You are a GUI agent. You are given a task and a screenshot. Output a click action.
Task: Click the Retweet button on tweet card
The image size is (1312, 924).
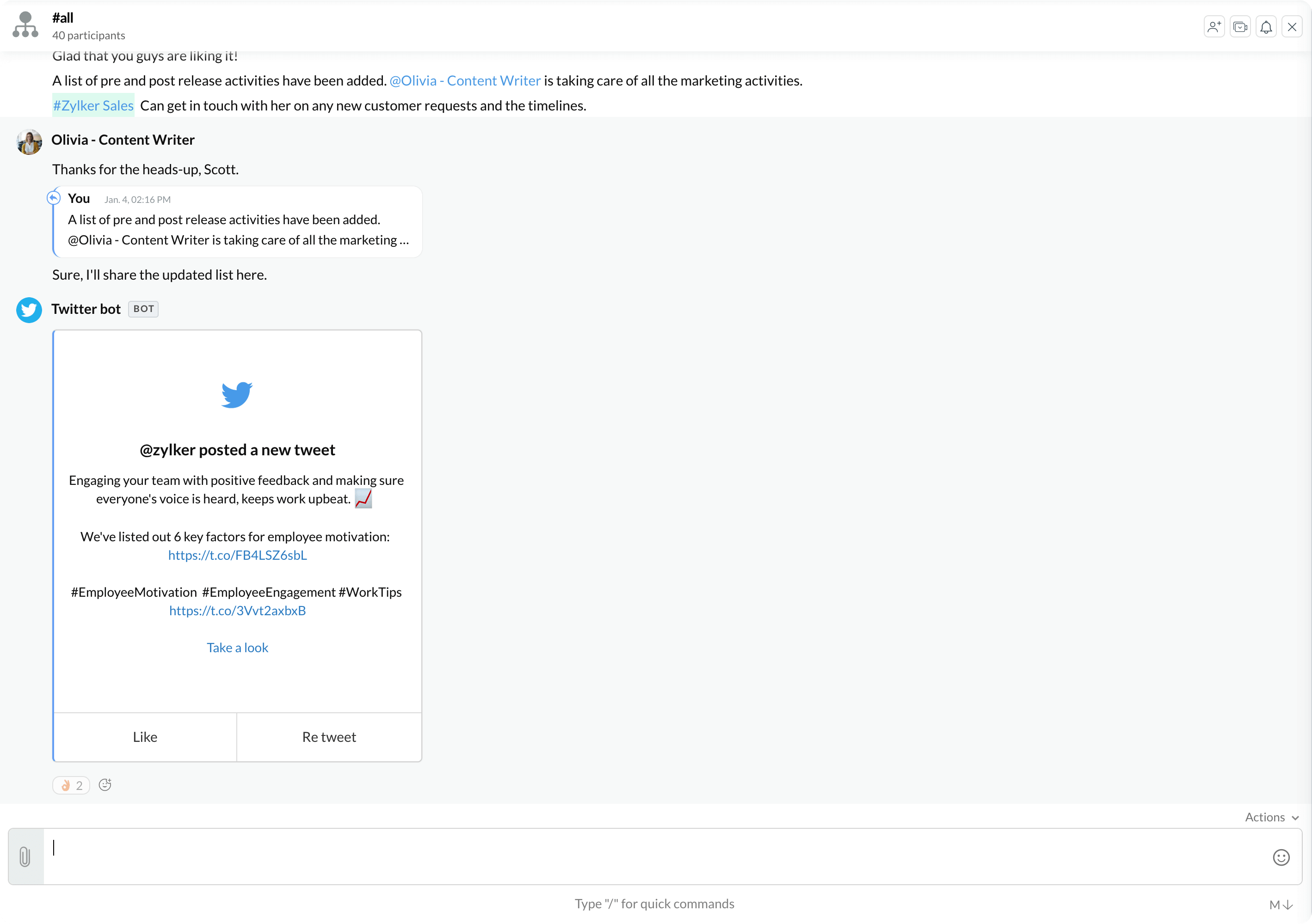pos(328,736)
